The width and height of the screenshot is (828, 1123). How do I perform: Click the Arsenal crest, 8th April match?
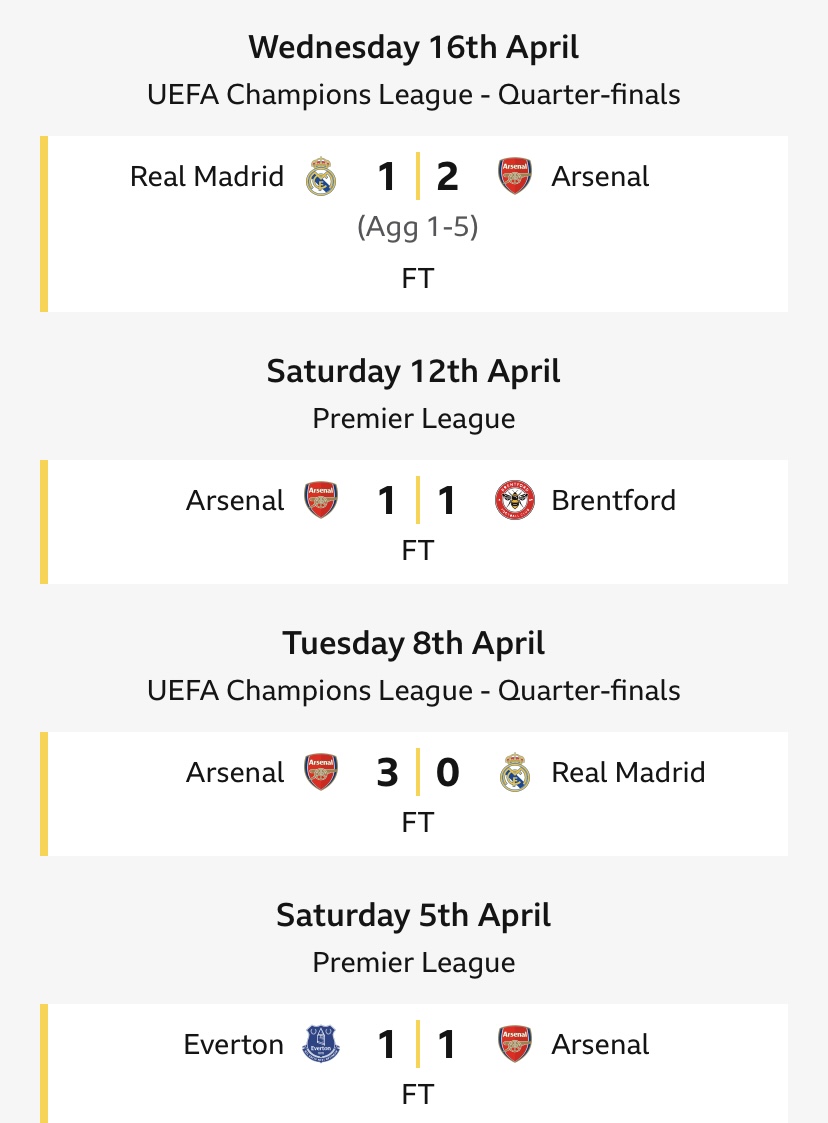pos(321,772)
